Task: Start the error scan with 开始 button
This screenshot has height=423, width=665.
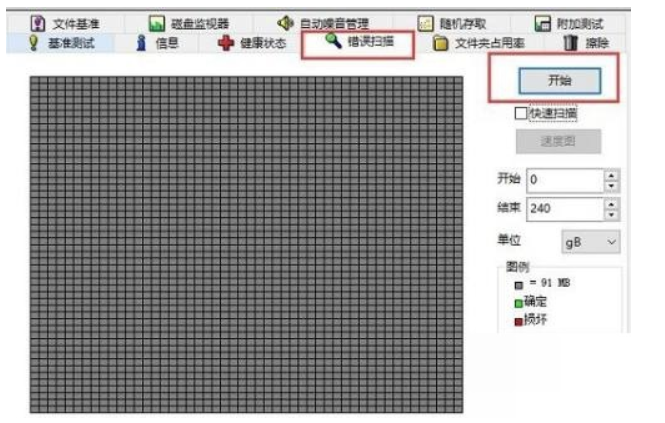Action: (x=560, y=81)
